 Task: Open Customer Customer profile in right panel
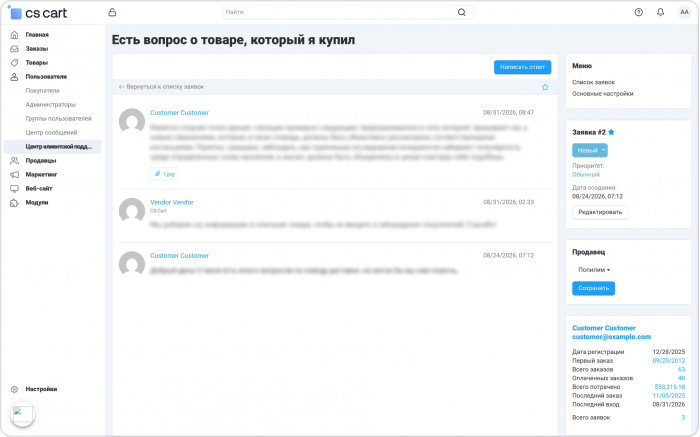pos(604,328)
